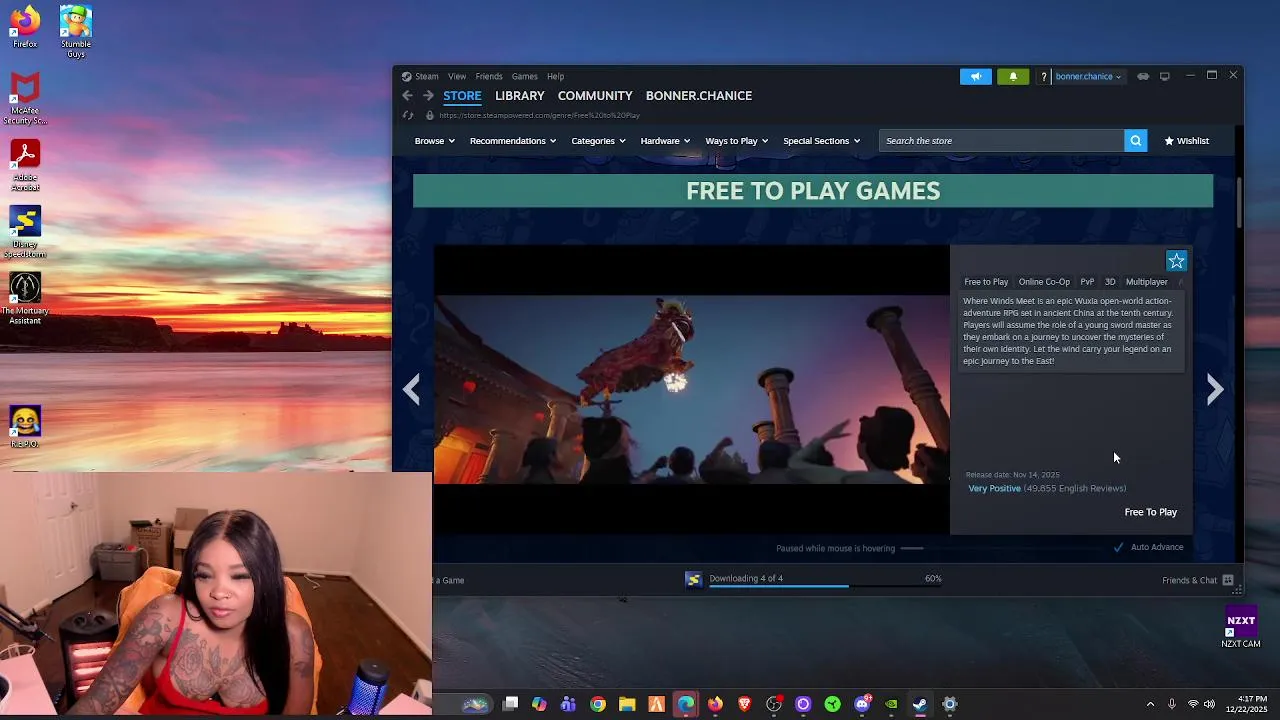Switch to the COMMUNITY tab
1280x720 pixels.
[x=595, y=95]
